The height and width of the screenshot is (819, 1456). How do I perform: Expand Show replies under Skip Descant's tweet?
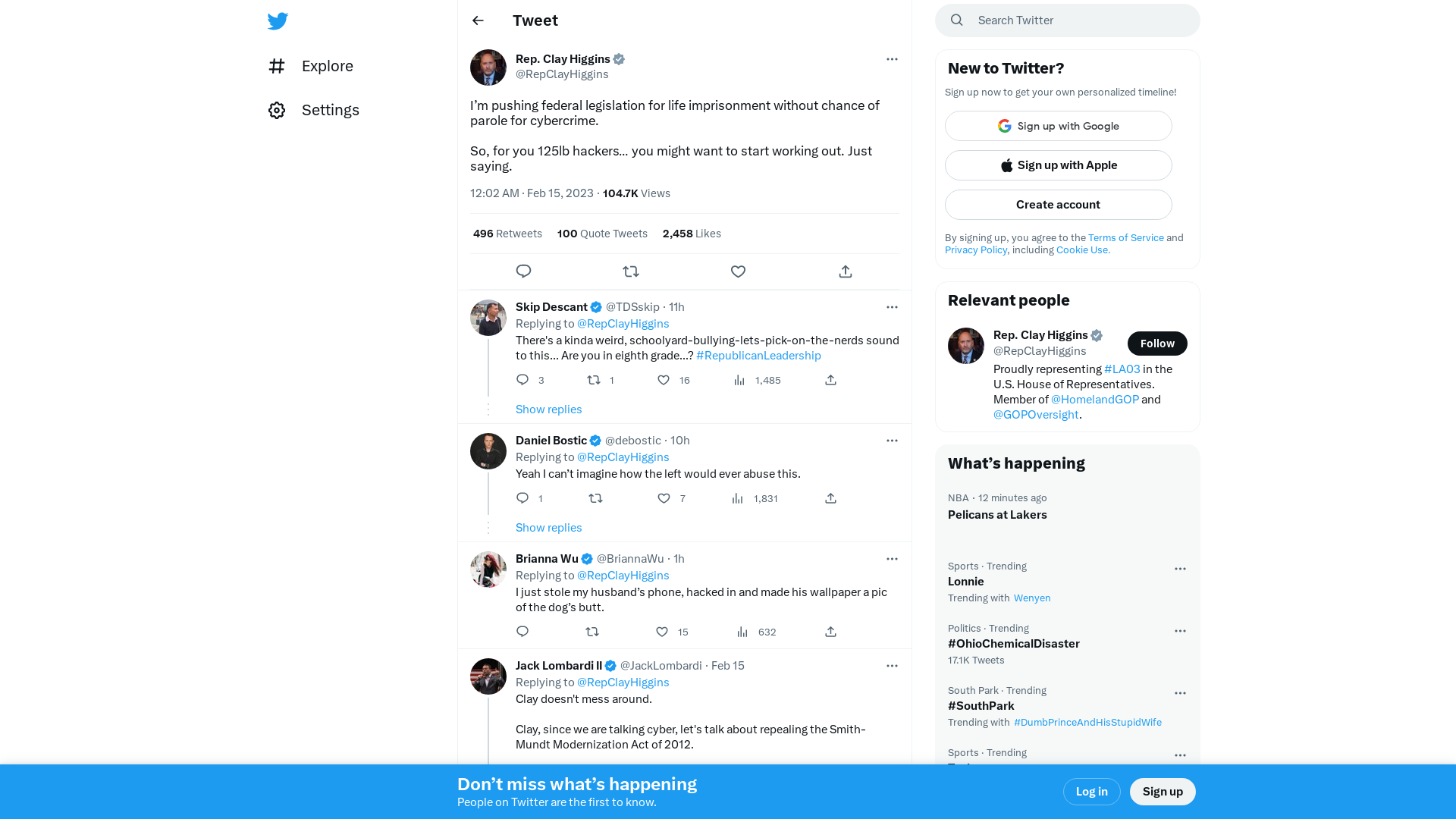tap(548, 408)
